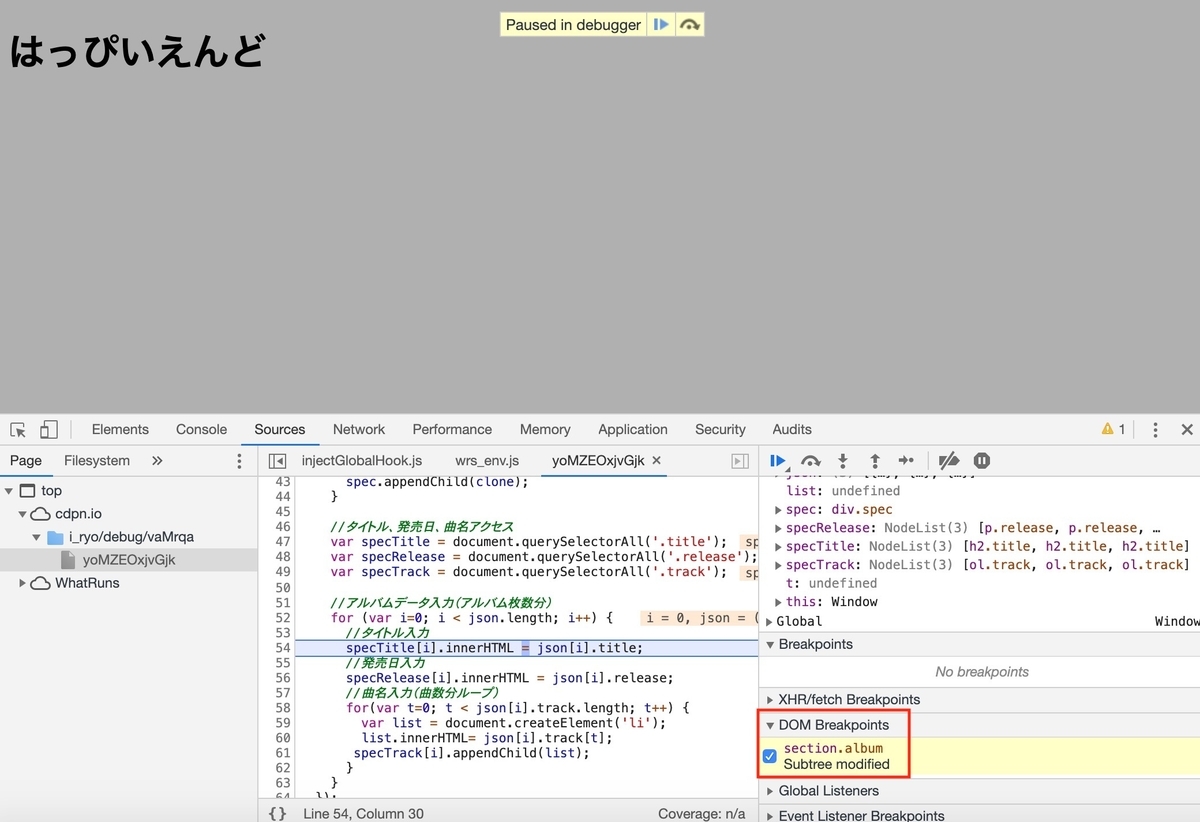The height and width of the screenshot is (822, 1200).
Task: Expand the spec: div.spec scope variable
Action: tap(779, 510)
